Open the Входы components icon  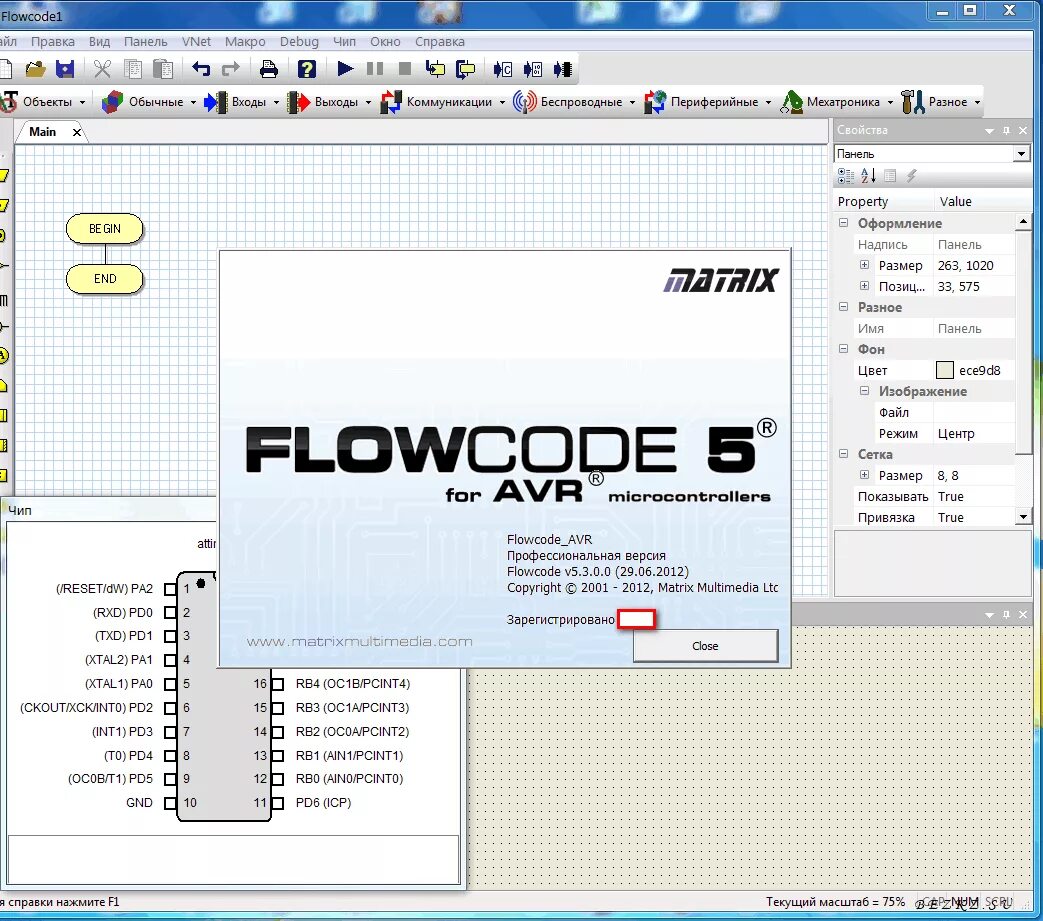(x=216, y=102)
